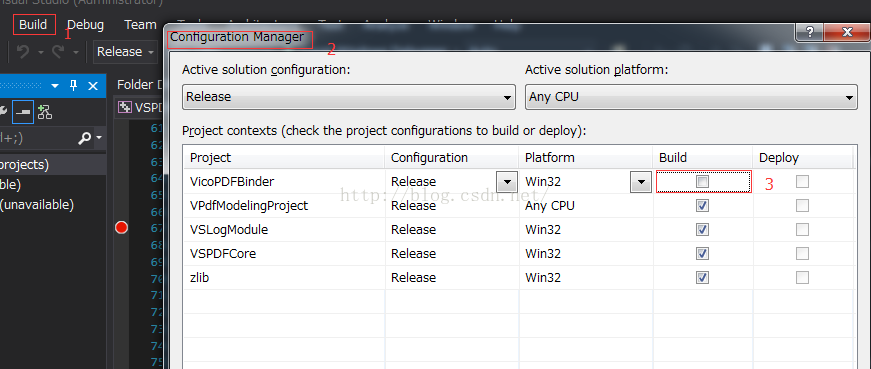Open Active solution platform Any CPU dropdown
This screenshot has width=871, height=369.
tap(690, 97)
